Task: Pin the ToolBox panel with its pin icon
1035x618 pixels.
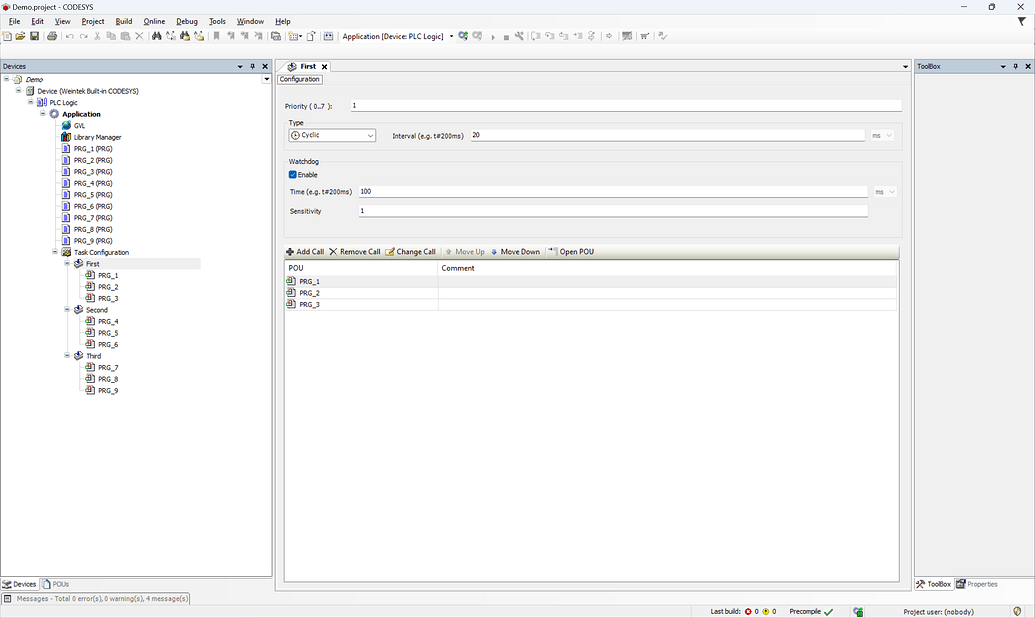Action: pos(1015,66)
